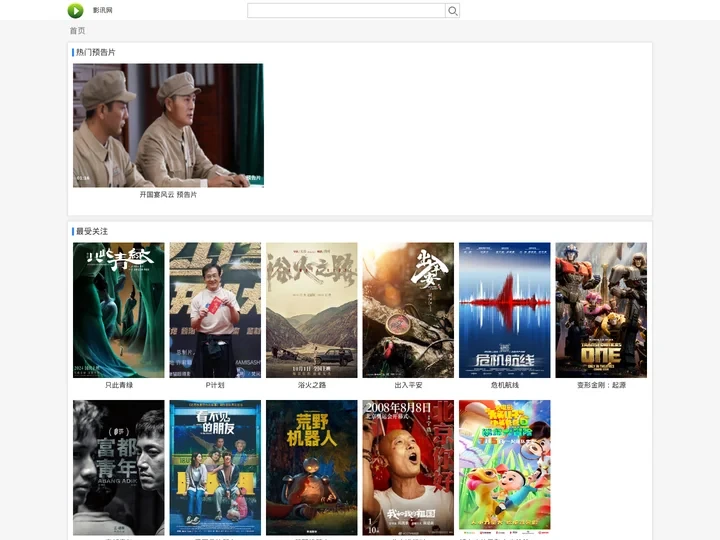This screenshot has width=720, height=540.
Task: Open the 荒野机器人 movie poster
Action: 311,467
